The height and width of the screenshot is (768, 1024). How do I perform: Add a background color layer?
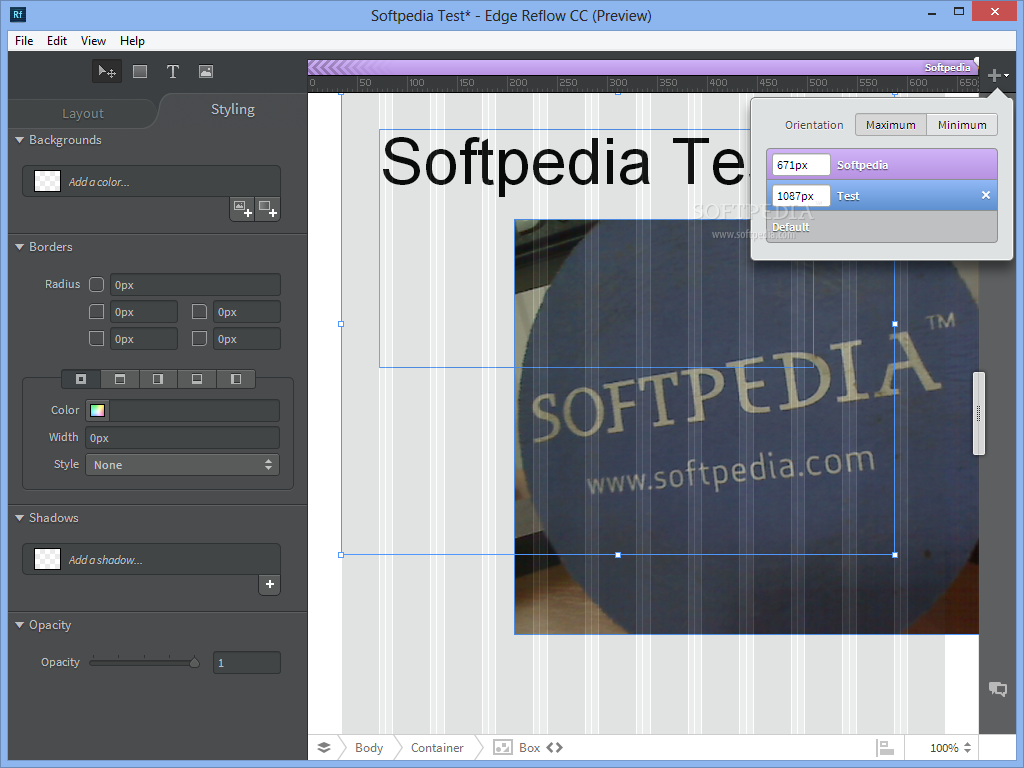[x=268, y=210]
